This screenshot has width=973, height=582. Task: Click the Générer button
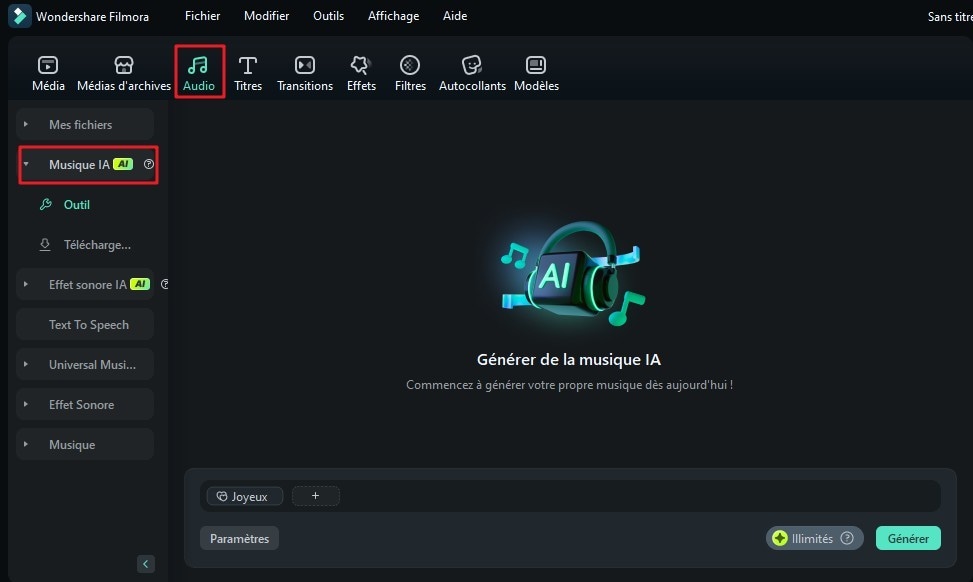coord(908,538)
